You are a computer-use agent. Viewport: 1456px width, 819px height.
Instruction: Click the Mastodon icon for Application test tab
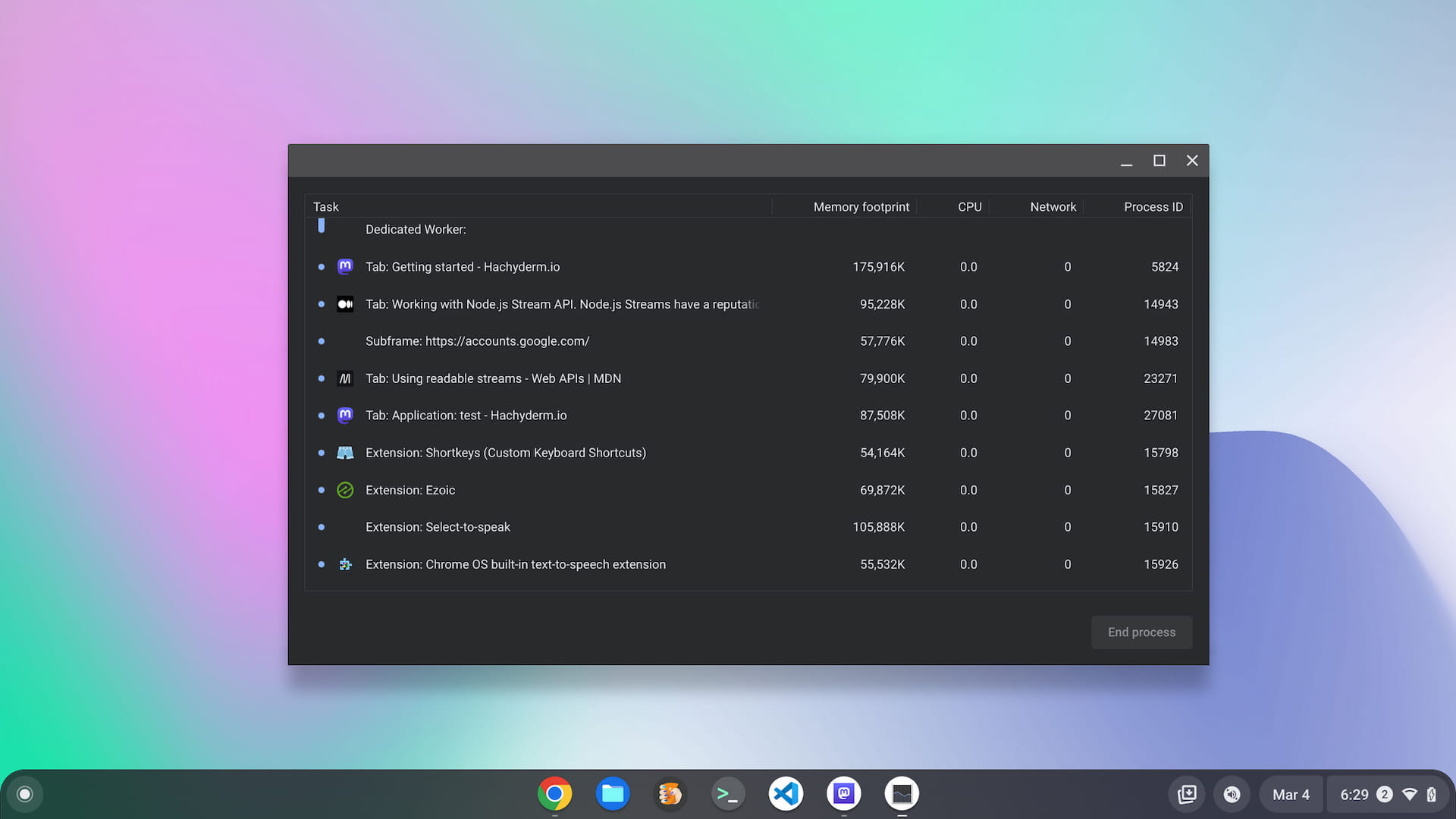[344, 415]
